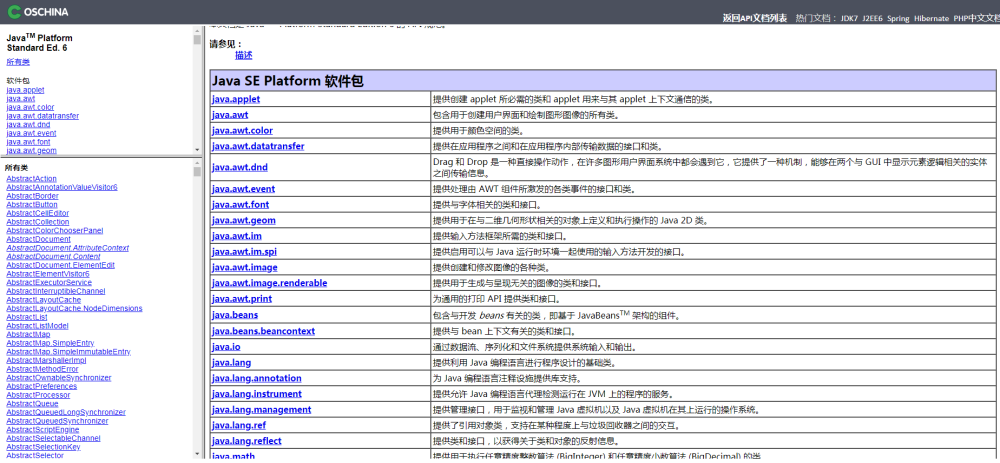The height and width of the screenshot is (463, 1000).
Task: Open java.beans.beancontext package in the table
Action: [x=263, y=332]
